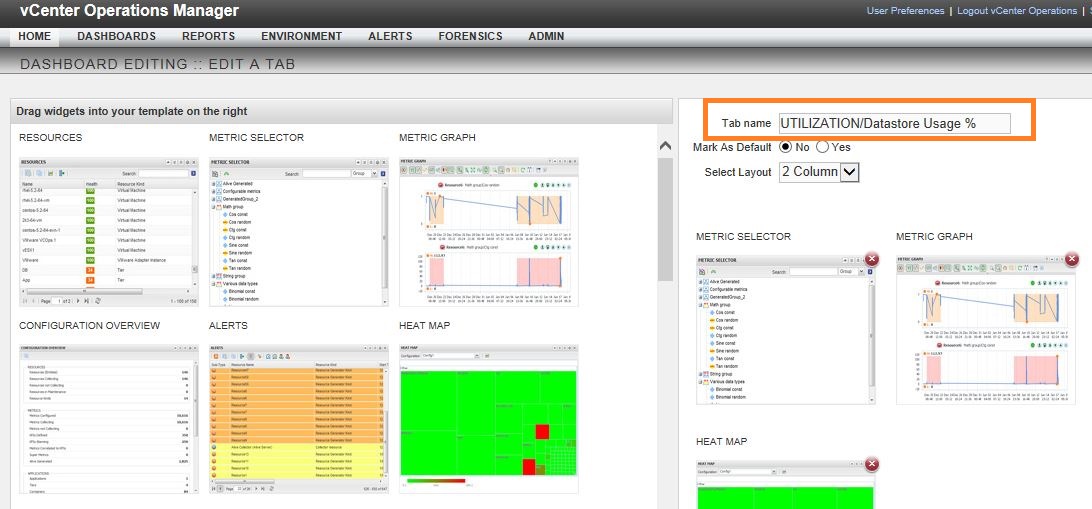The image size is (1092, 509).
Task: Select Yes for Mark As Default
Action: point(822,147)
